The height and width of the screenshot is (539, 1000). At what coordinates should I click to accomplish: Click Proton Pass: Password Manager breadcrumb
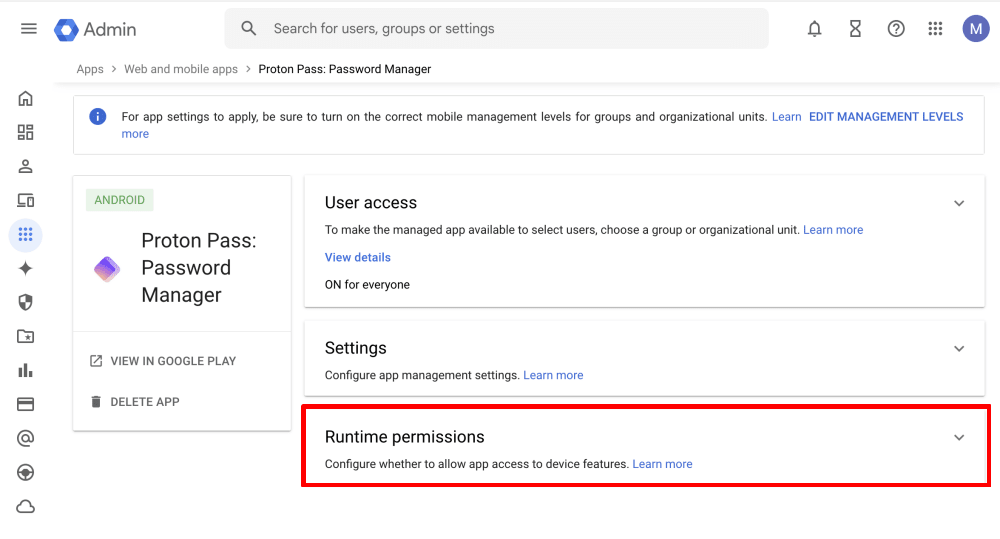tap(344, 69)
